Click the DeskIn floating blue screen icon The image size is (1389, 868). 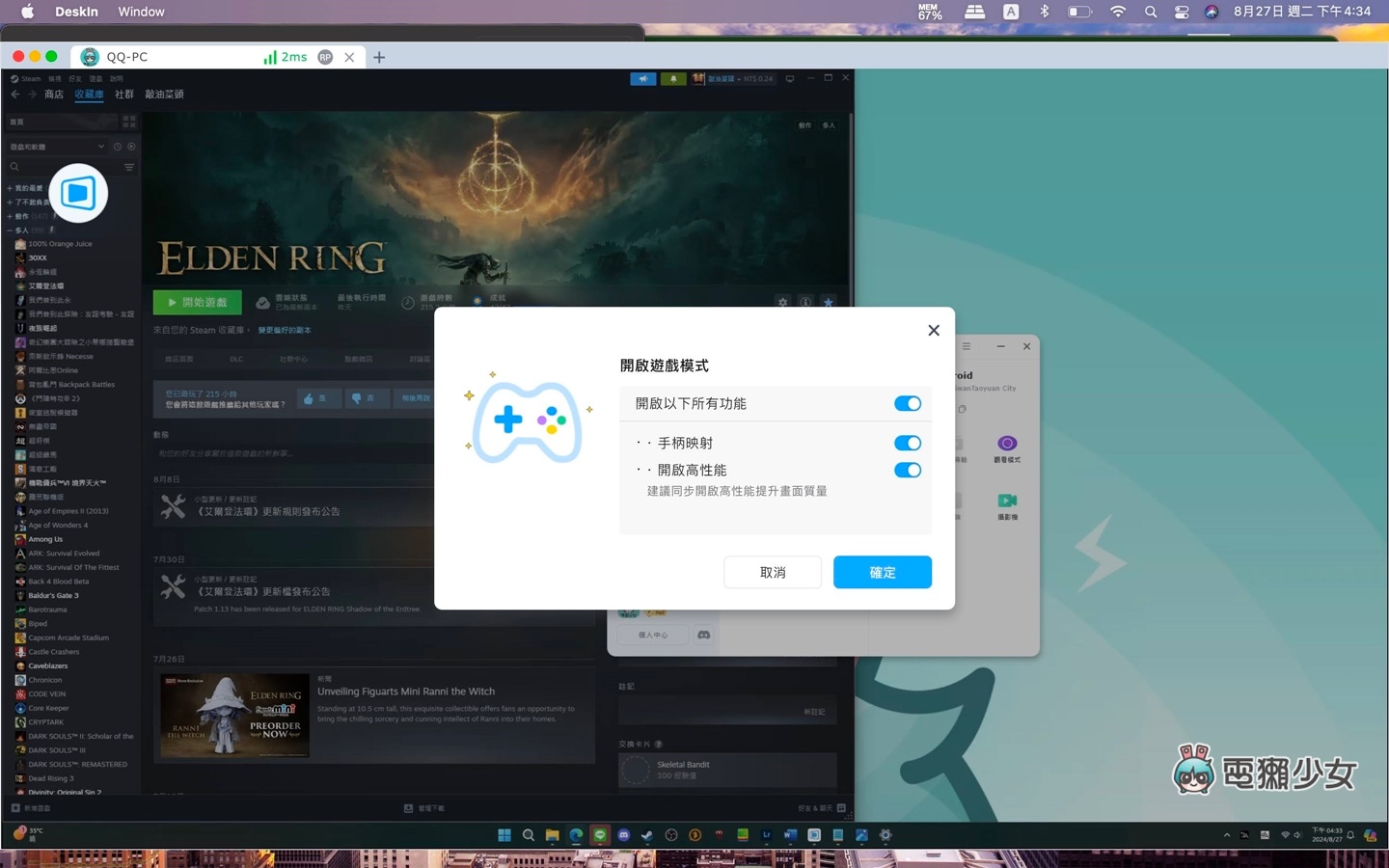[78, 193]
